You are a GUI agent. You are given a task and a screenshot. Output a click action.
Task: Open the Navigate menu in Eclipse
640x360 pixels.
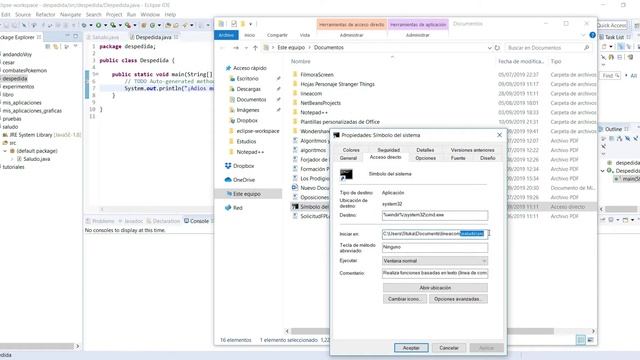tap(71, 14)
